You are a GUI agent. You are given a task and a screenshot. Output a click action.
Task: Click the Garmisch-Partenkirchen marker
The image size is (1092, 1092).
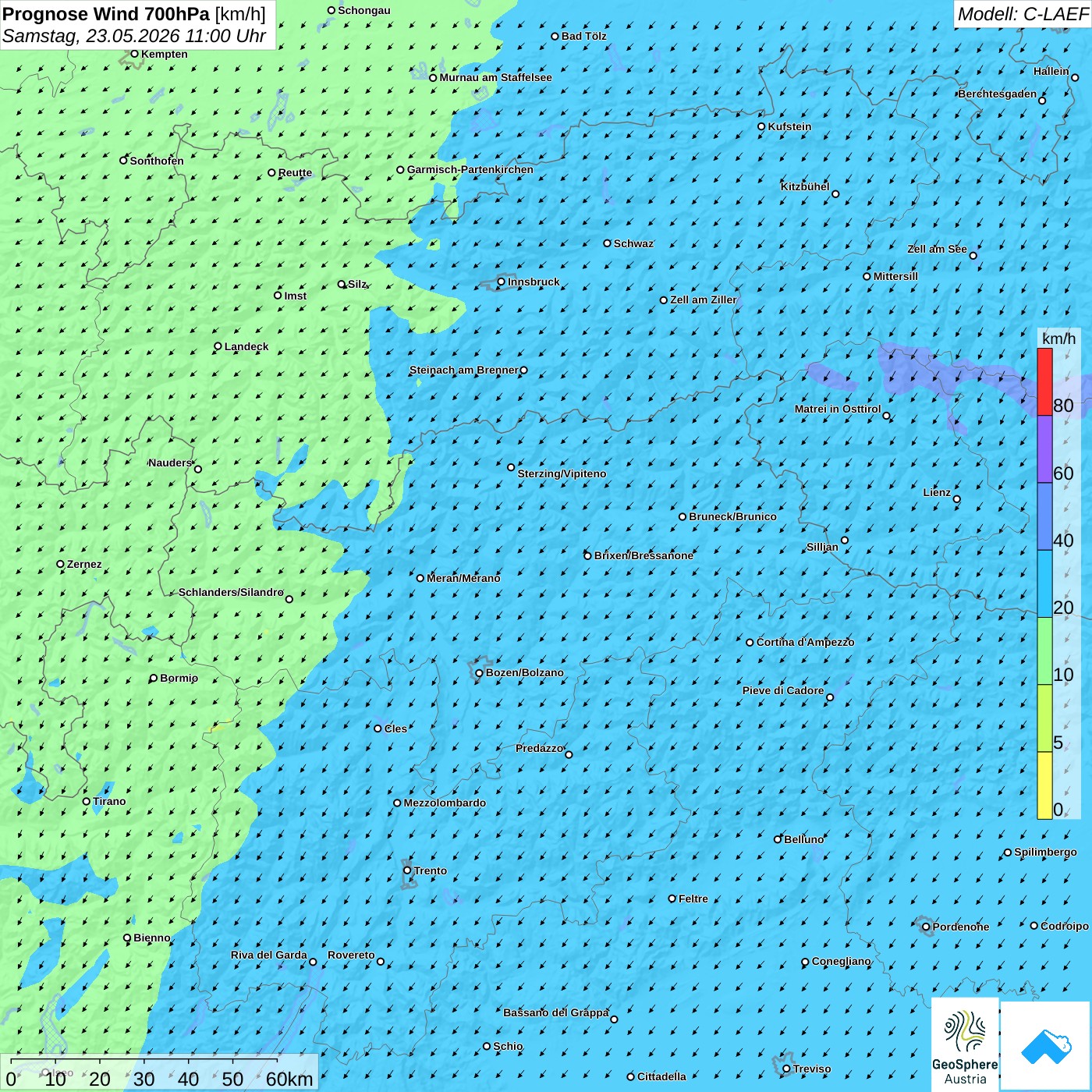pos(401,170)
